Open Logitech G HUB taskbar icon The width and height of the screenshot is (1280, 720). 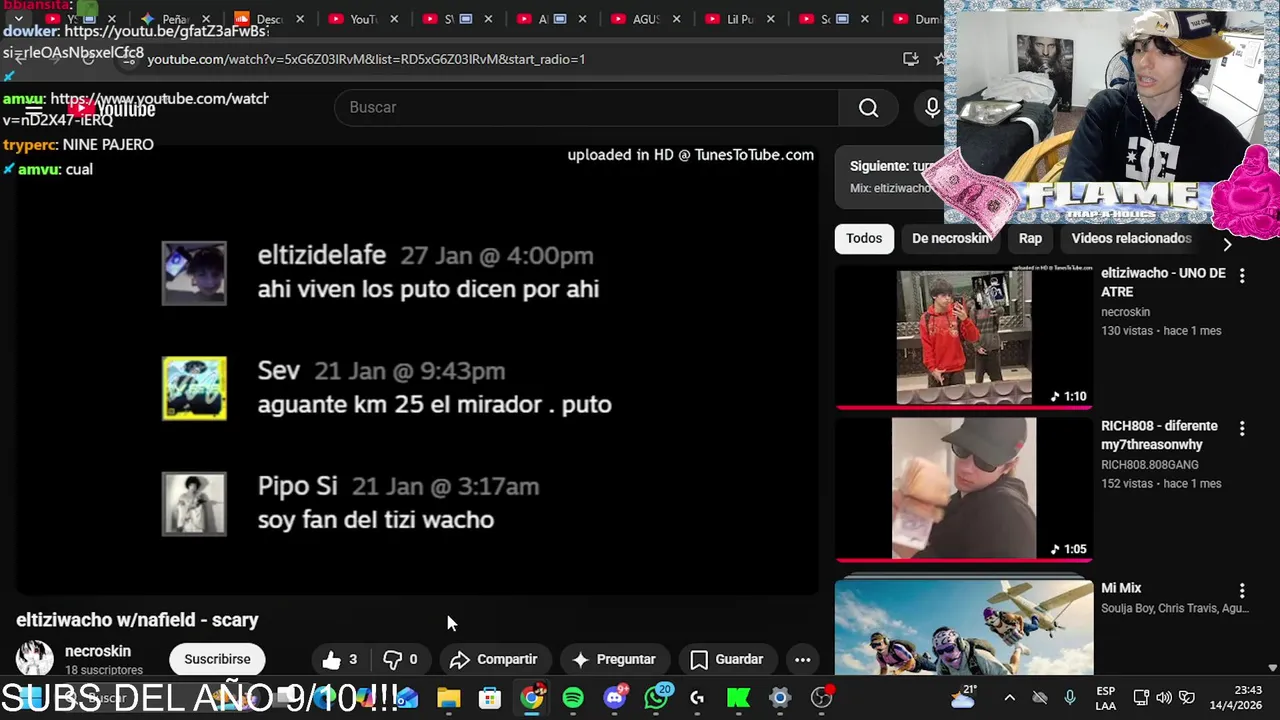coord(697,698)
